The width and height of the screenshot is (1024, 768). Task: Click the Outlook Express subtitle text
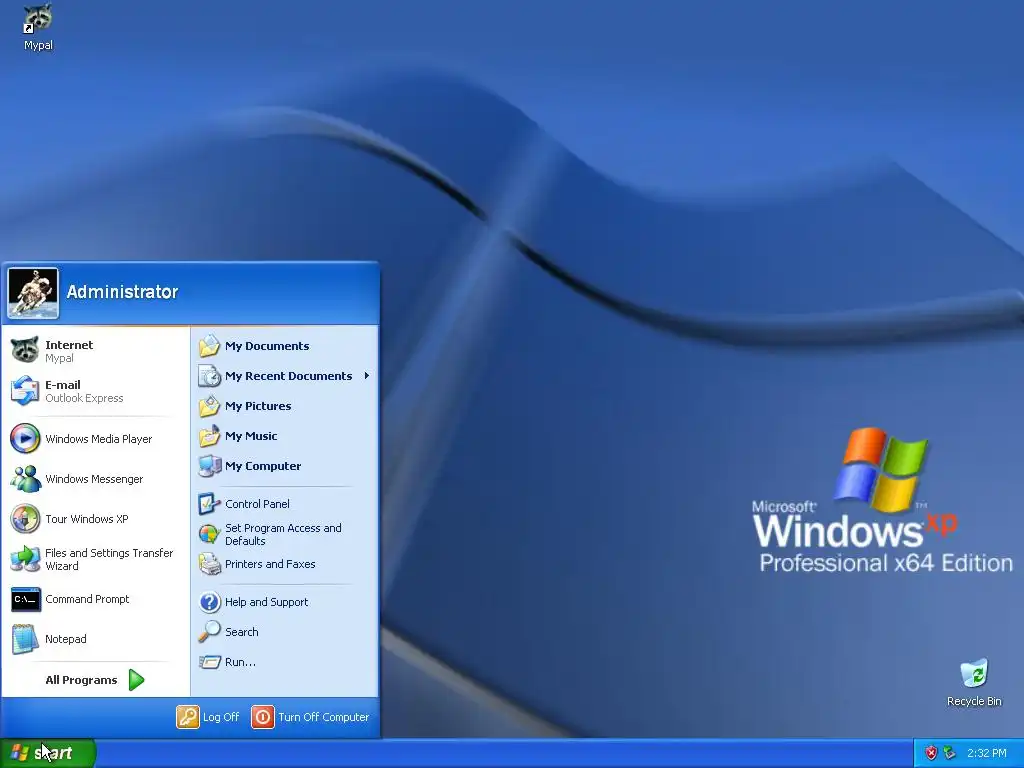point(84,398)
